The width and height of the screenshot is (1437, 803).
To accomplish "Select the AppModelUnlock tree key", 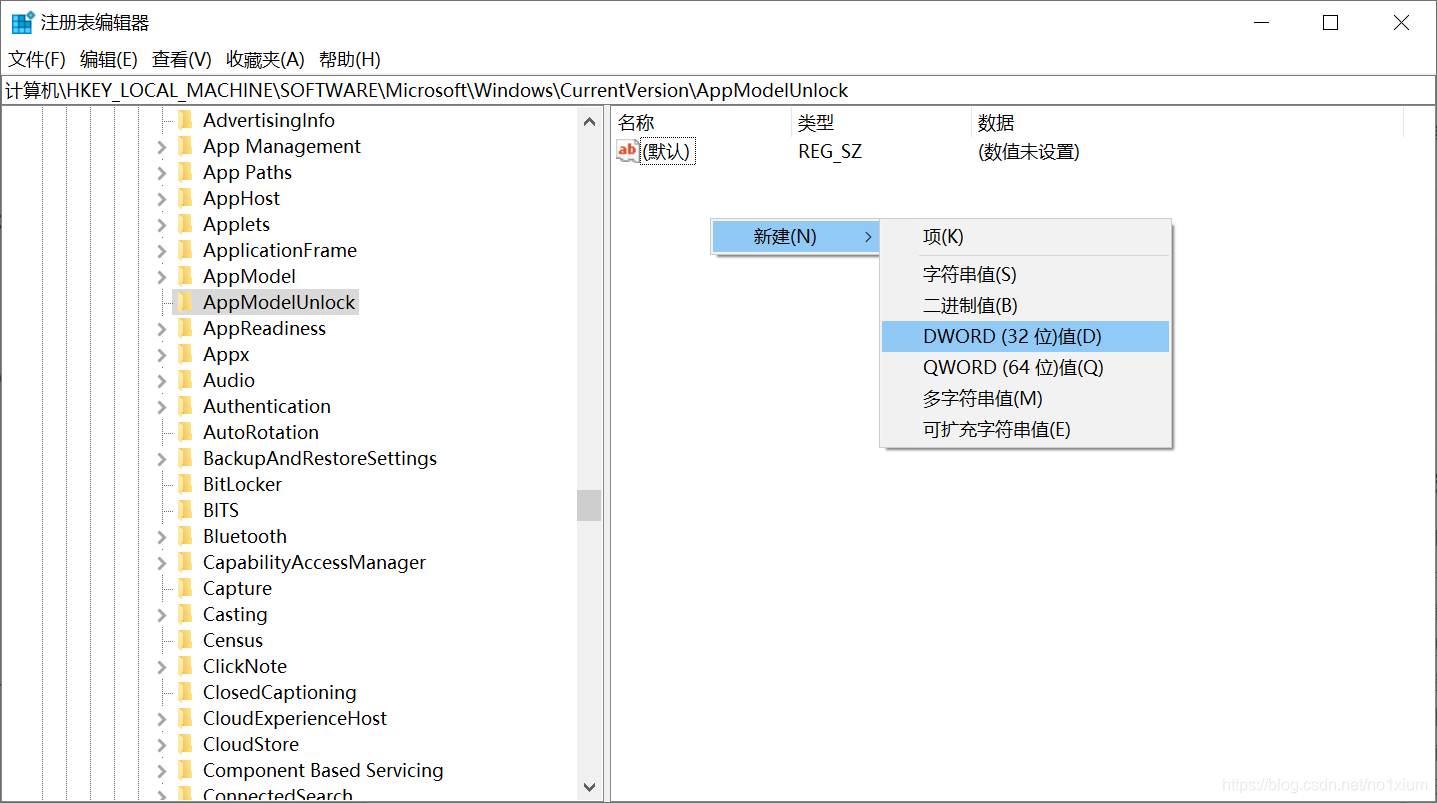I will pyautogui.click(x=279, y=302).
